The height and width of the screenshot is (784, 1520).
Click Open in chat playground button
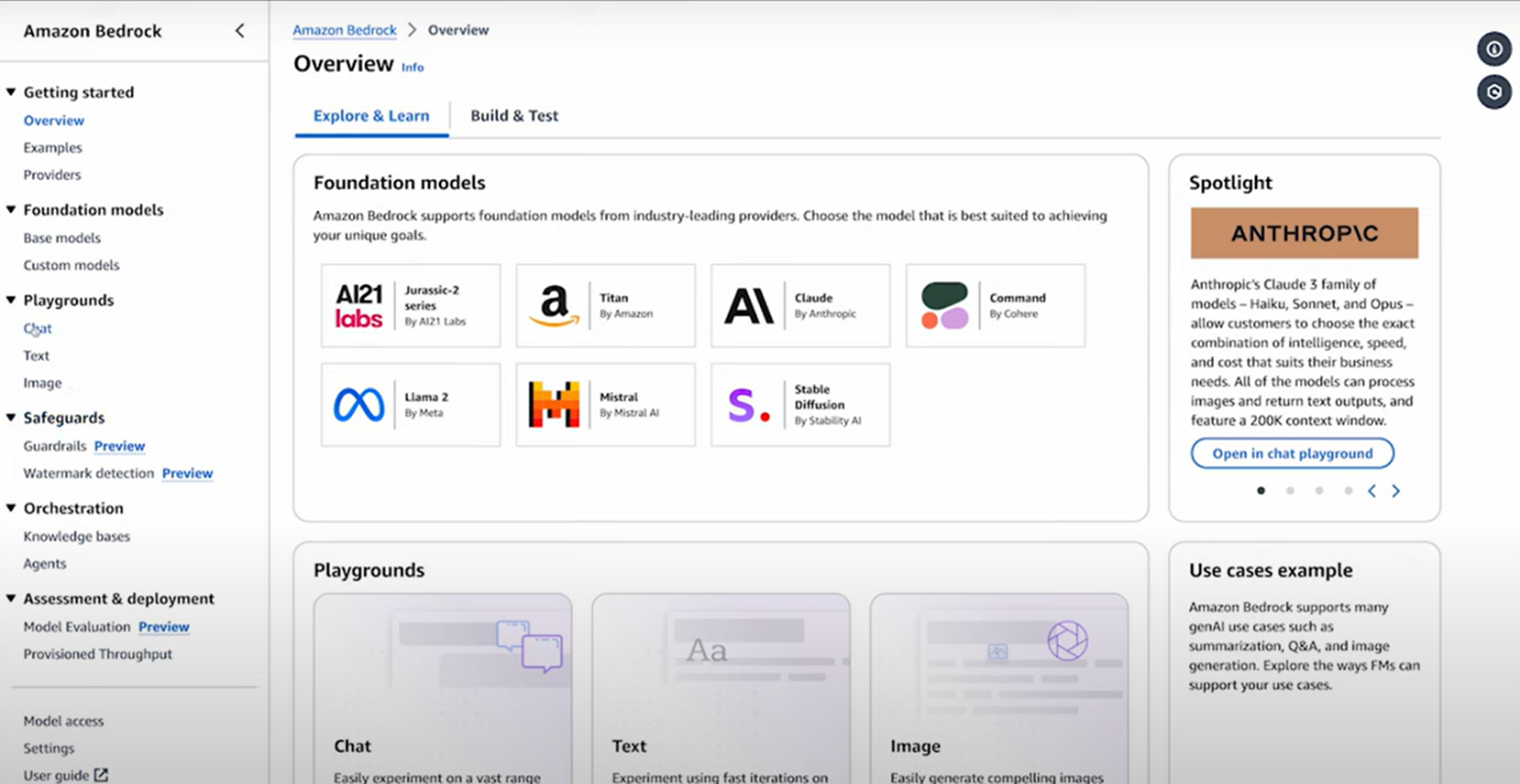pos(1292,454)
